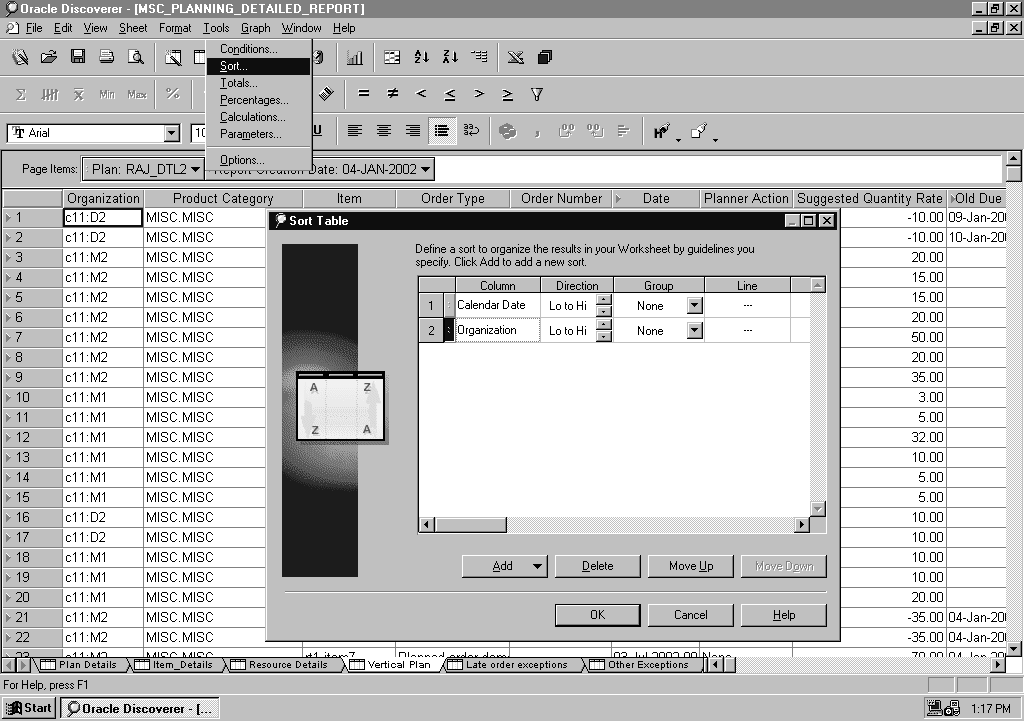Click the sort list horizontal scrollbar thumb
The height and width of the screenshot is (721, 1024).
click(470, 524)
